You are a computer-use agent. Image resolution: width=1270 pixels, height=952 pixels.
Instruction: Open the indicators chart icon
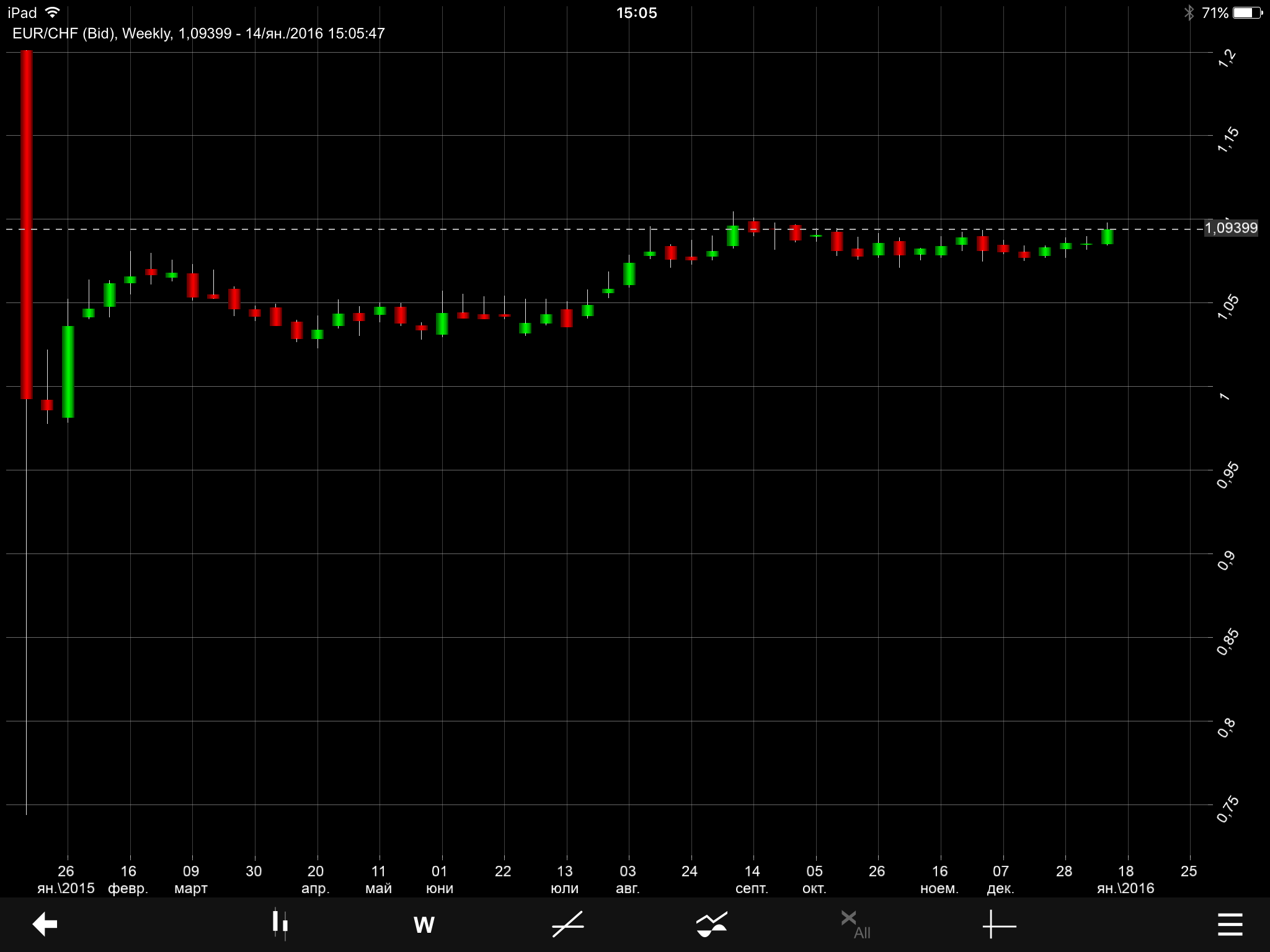pyautogui.click(x=711, y=924)
